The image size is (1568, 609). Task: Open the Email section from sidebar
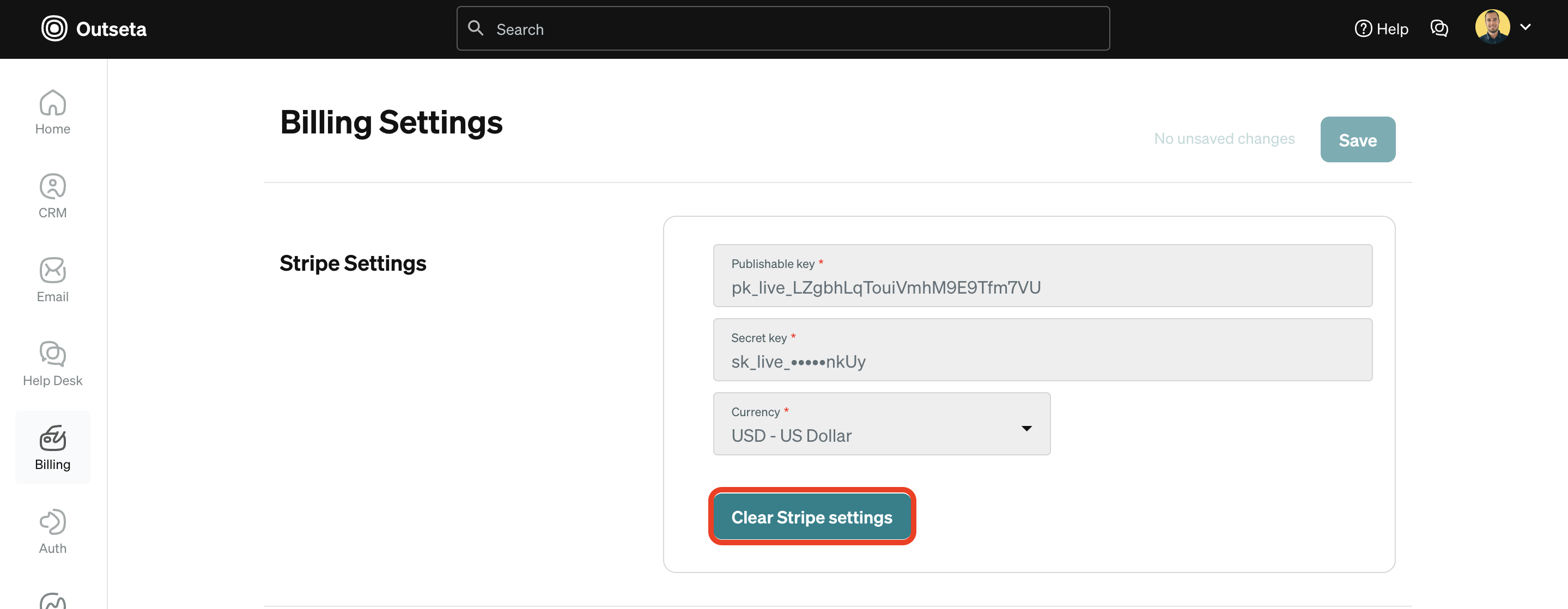[x=52, y=279]
